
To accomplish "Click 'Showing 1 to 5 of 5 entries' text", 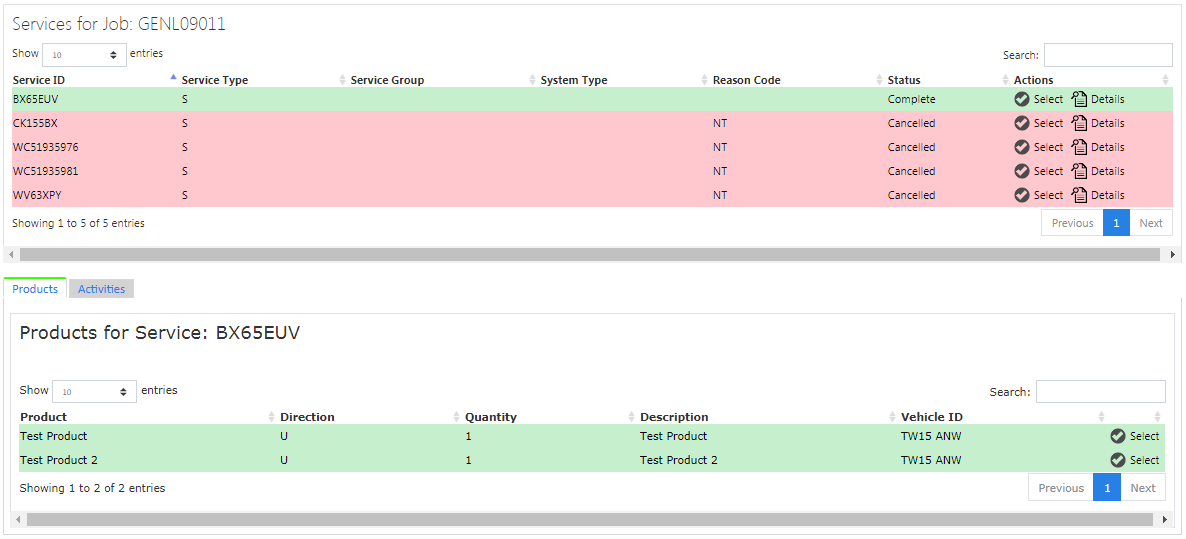I will click(79, 223).
